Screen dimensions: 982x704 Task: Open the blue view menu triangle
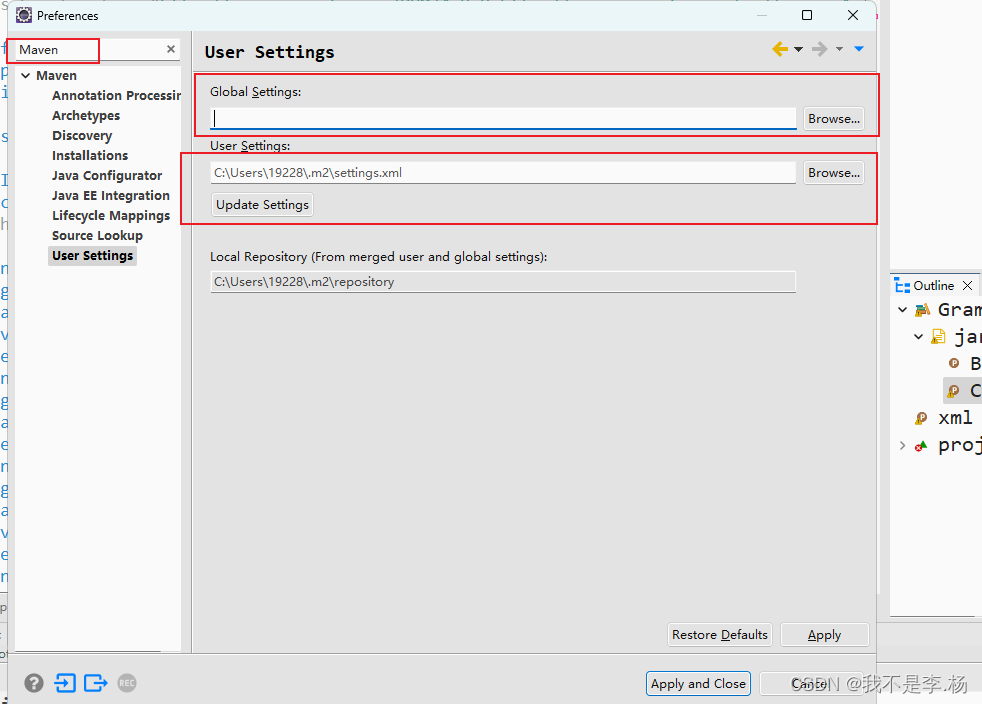(859, 49)
